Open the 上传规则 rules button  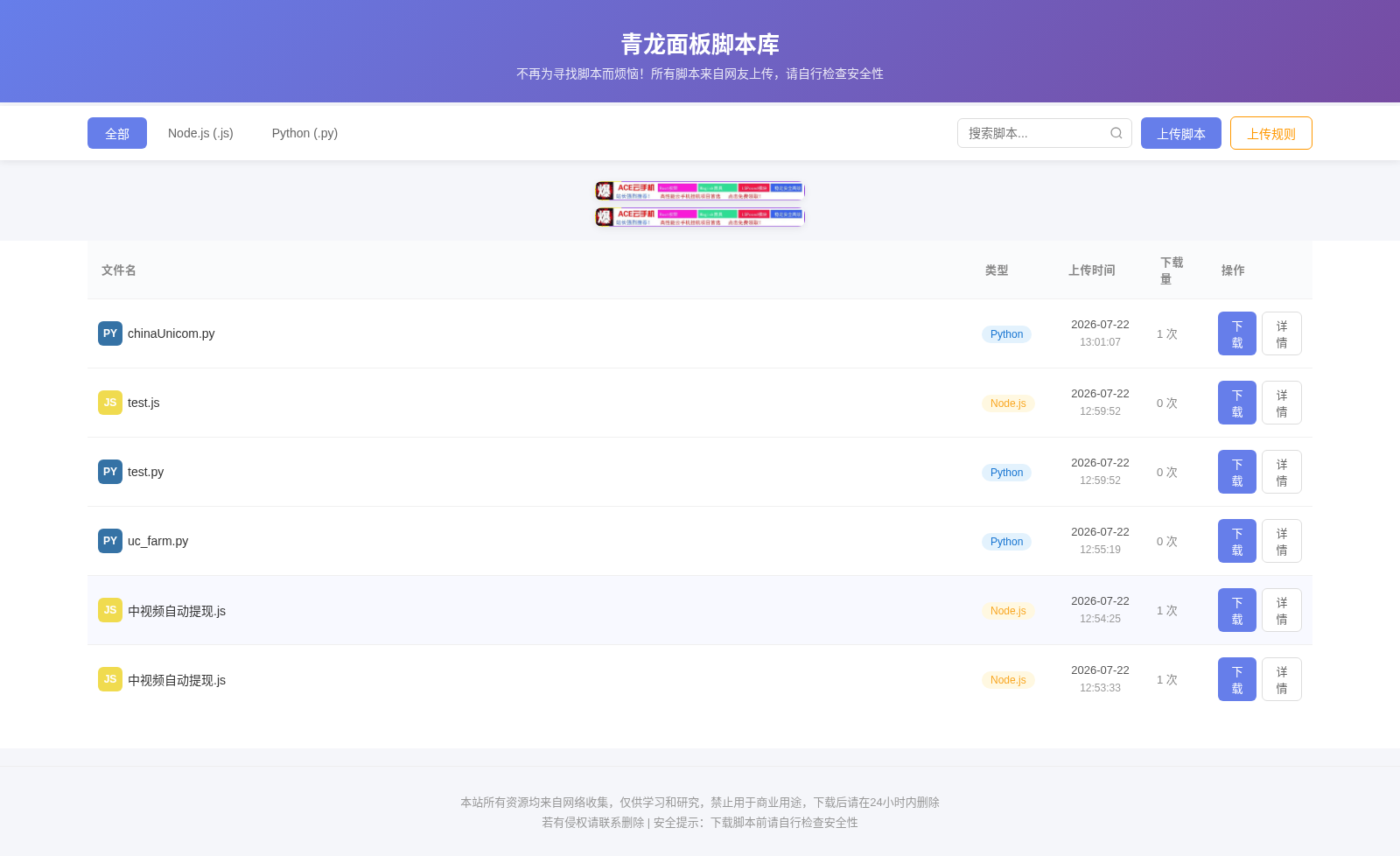point(1271,133)
